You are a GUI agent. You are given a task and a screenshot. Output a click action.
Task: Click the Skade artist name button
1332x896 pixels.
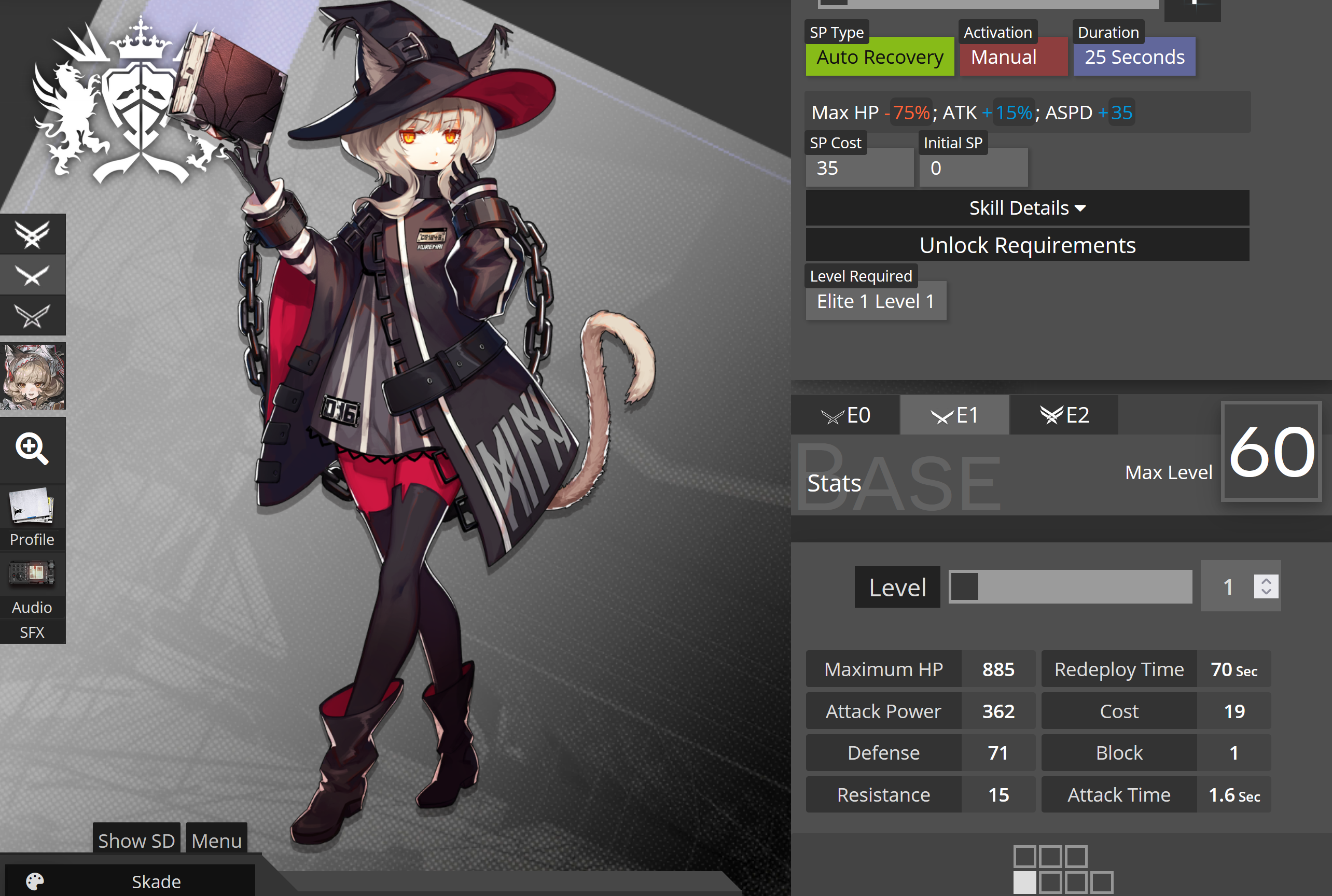click(156, 881)
